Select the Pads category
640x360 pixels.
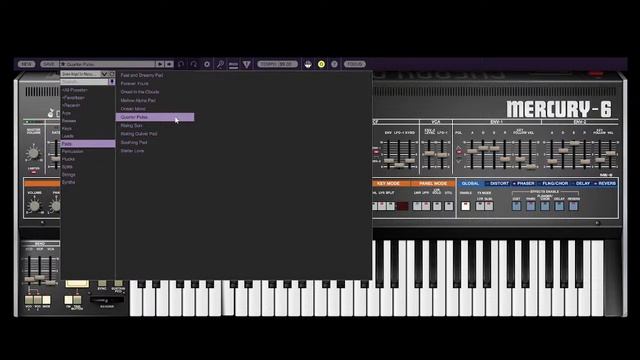click(x=88, y=144)
